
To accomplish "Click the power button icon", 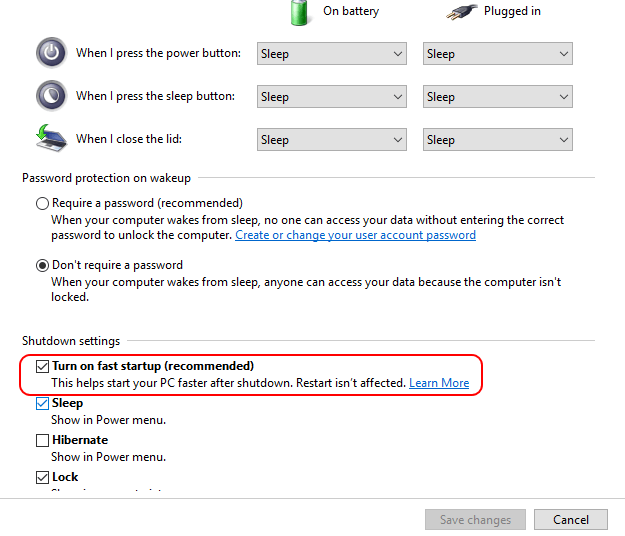I will [51, 53].
